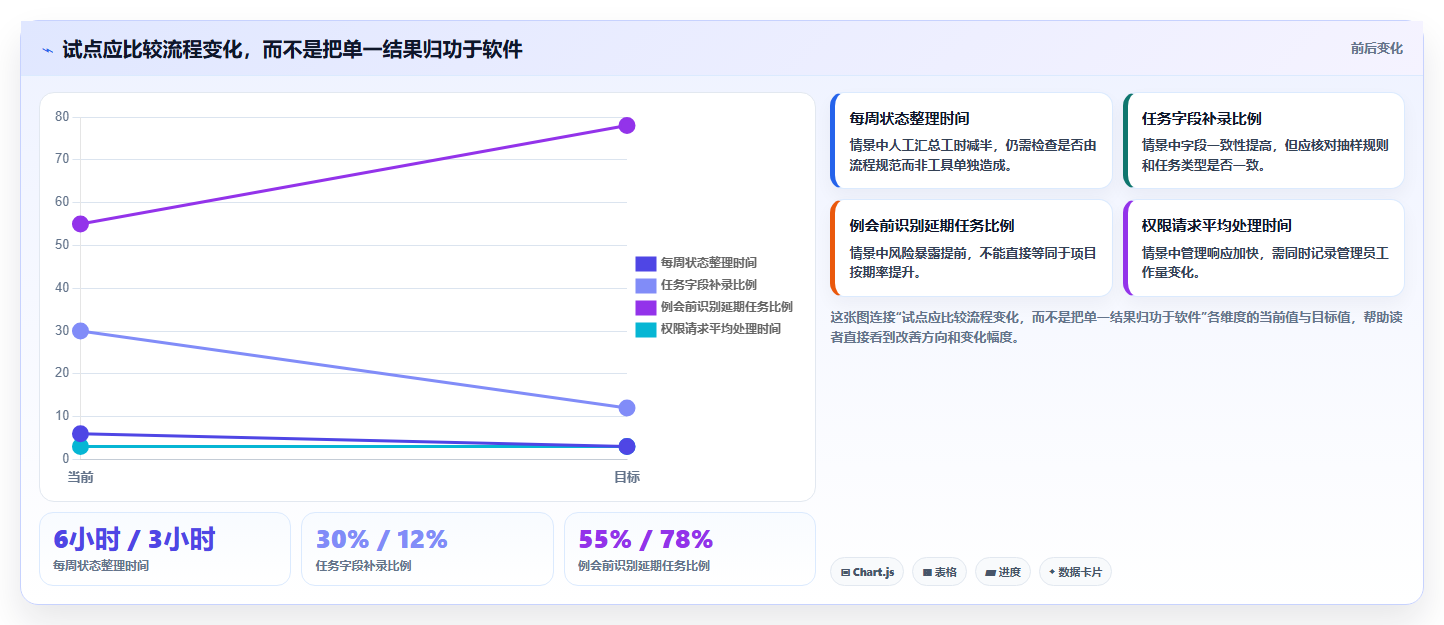Viewport: 1444px width, 625px height.
Task: Click the indigo data point at 目标 (3)
Action: 627,446
